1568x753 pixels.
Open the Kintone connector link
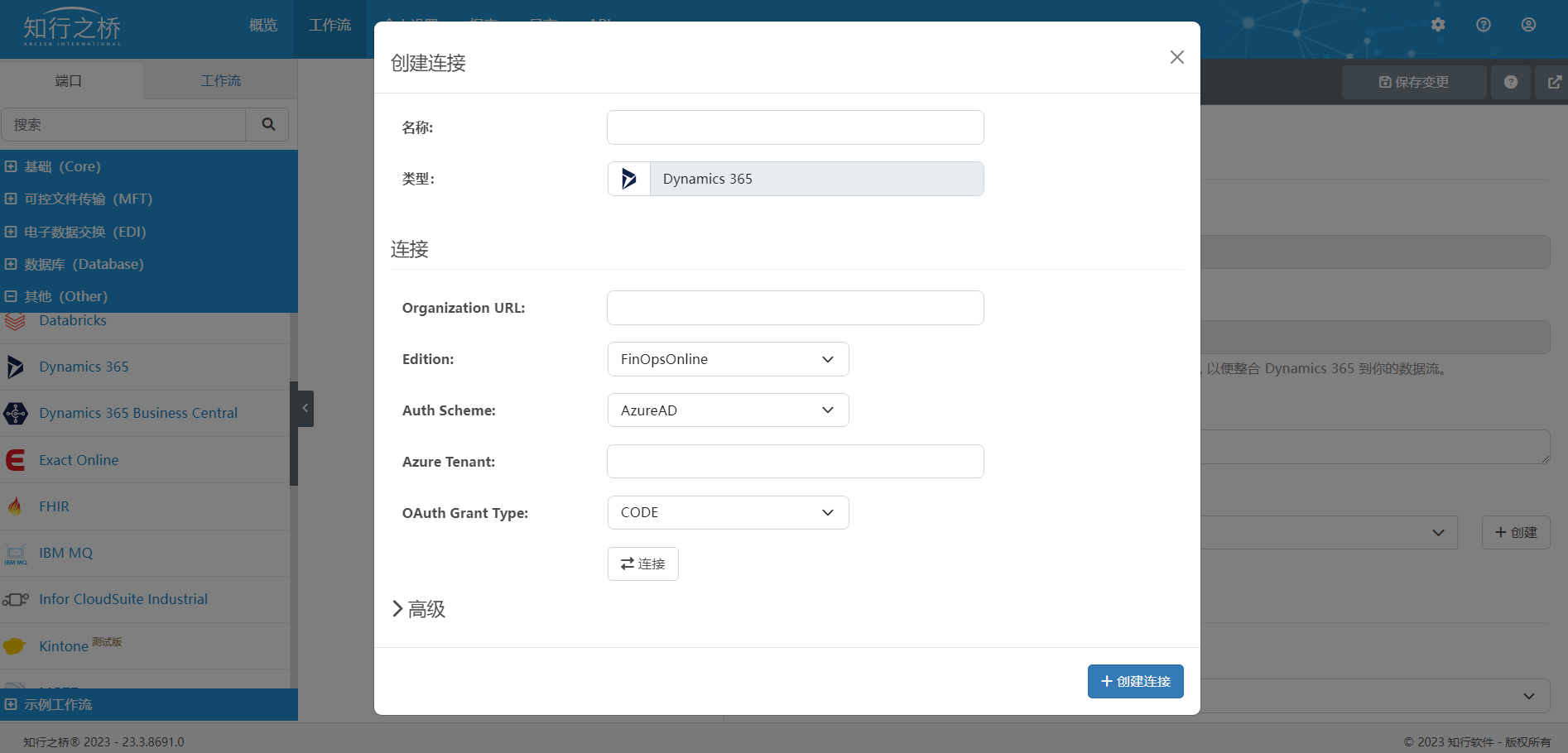point(64,646)
